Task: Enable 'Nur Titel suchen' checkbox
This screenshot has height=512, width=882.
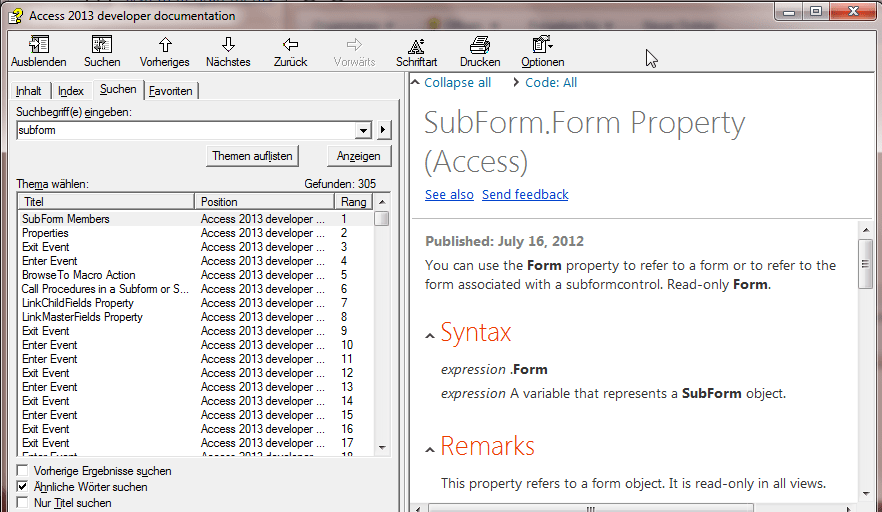Action: point(22,502)
